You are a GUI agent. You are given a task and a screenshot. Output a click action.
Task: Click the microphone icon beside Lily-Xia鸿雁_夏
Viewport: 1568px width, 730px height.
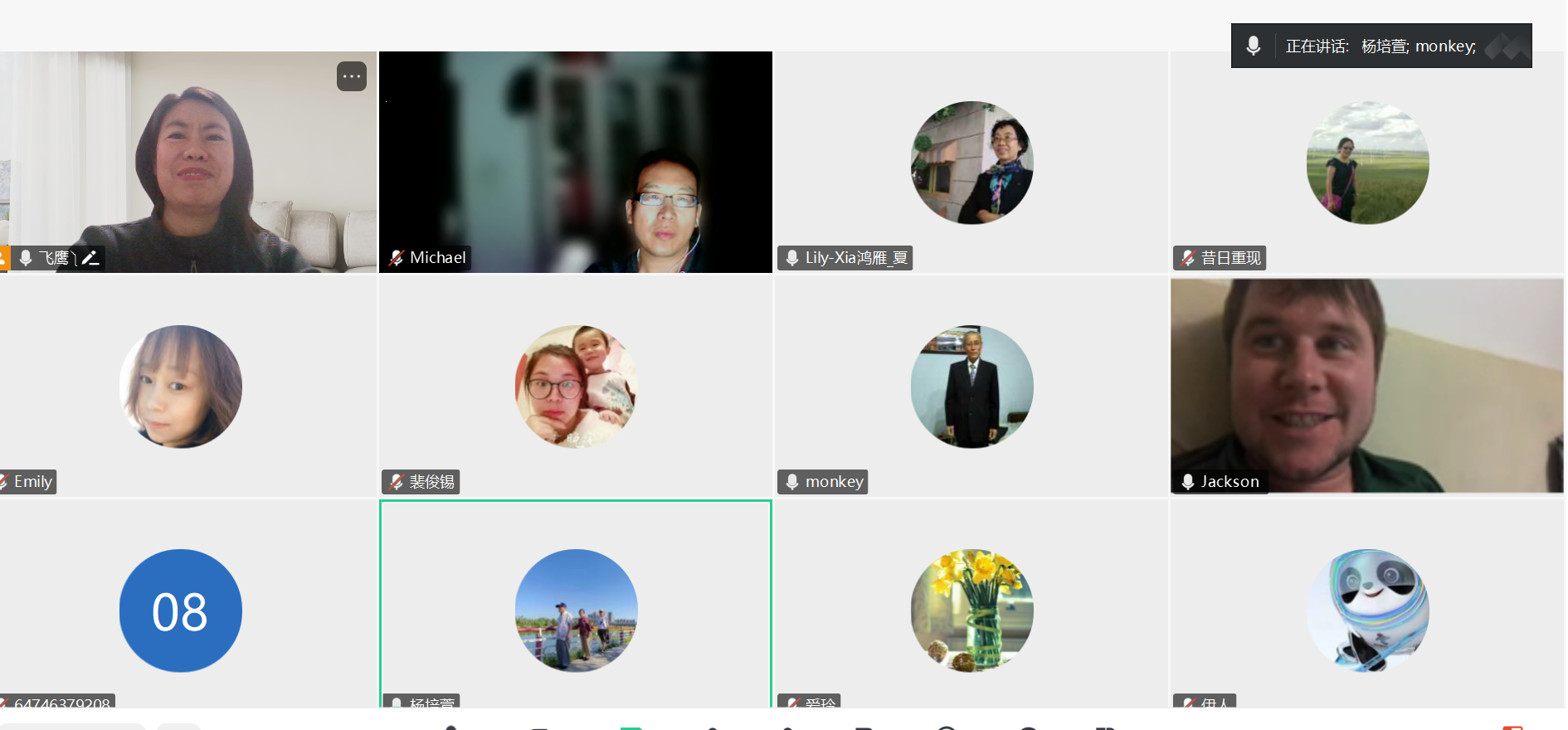[792, 258]
